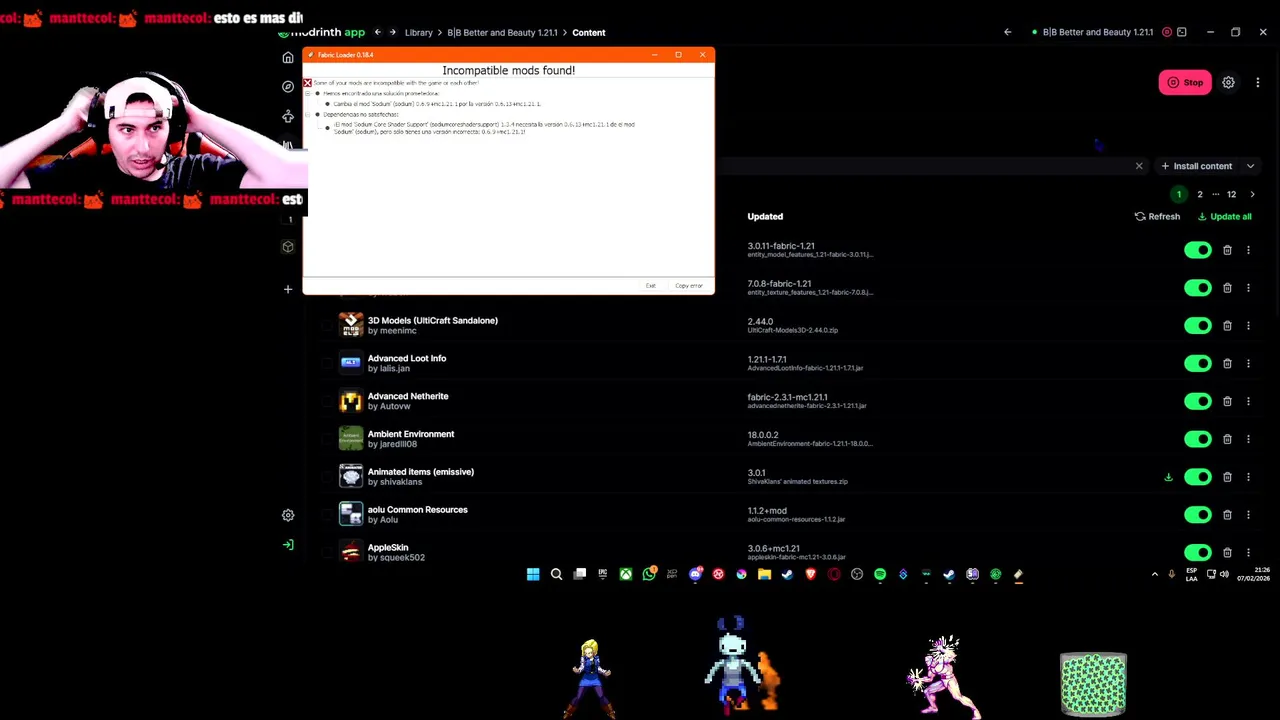The image size is (1280, 720).
Task: Select page 1 of content
Action: [x=1179, y=195]
